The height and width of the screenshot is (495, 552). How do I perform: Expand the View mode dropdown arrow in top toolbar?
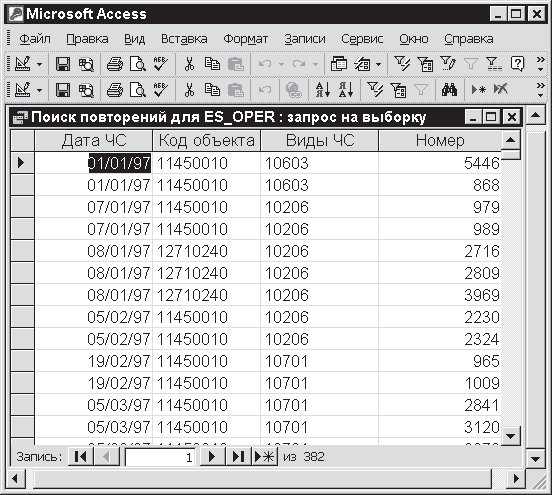(39, 64)
